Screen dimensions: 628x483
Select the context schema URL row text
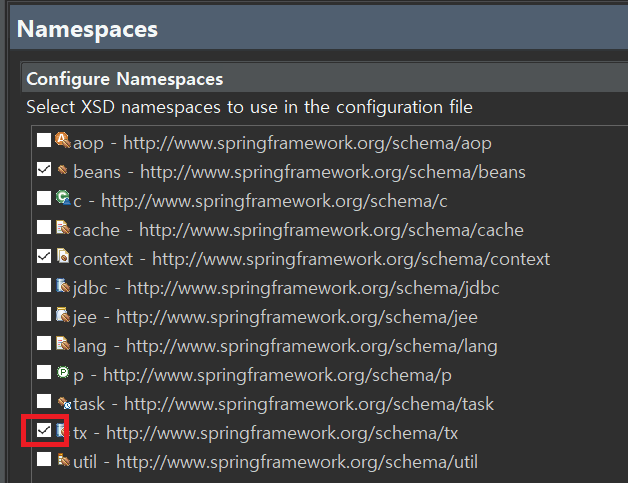click(312, 259)
